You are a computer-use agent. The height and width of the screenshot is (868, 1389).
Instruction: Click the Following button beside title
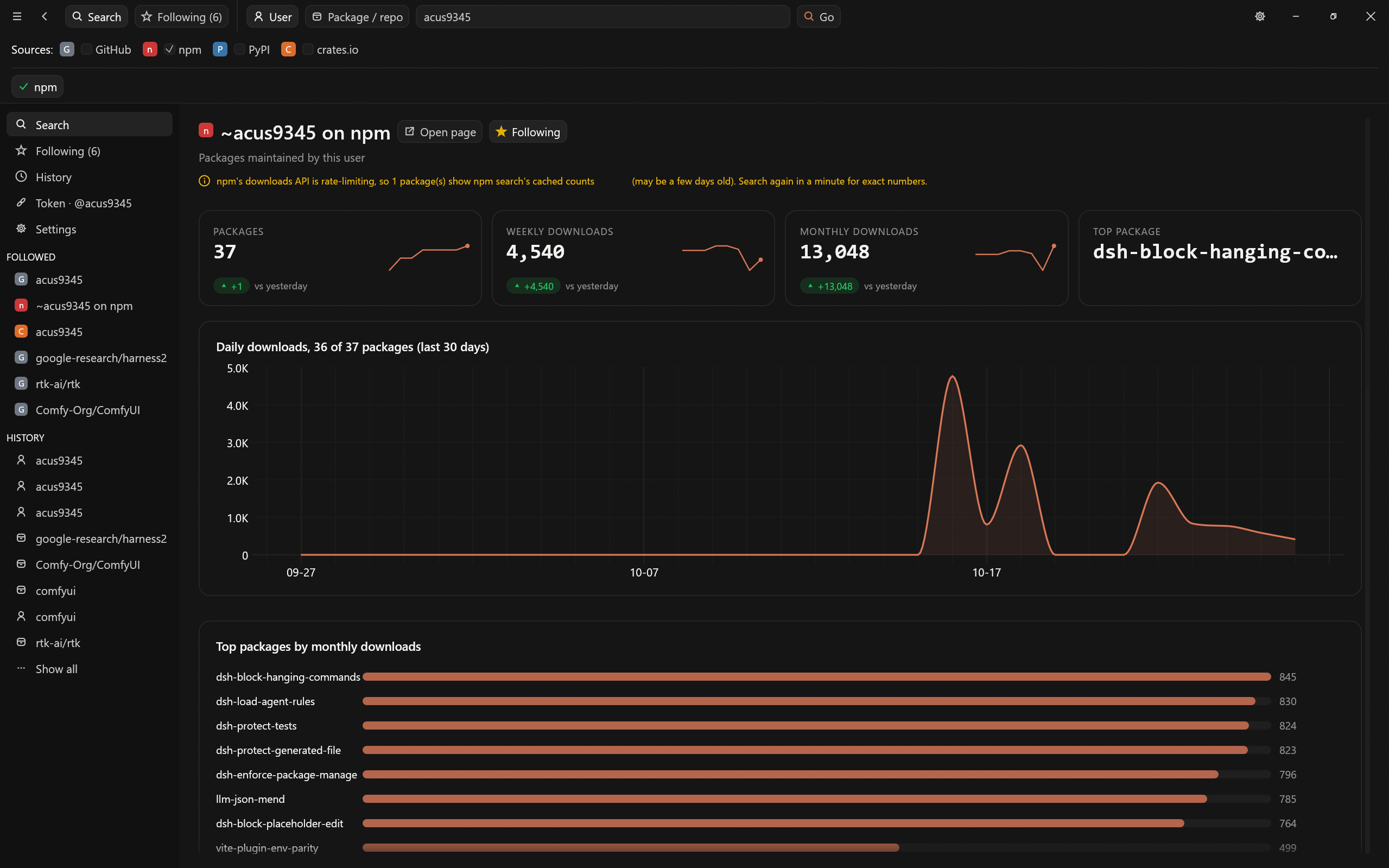(528, 132)
